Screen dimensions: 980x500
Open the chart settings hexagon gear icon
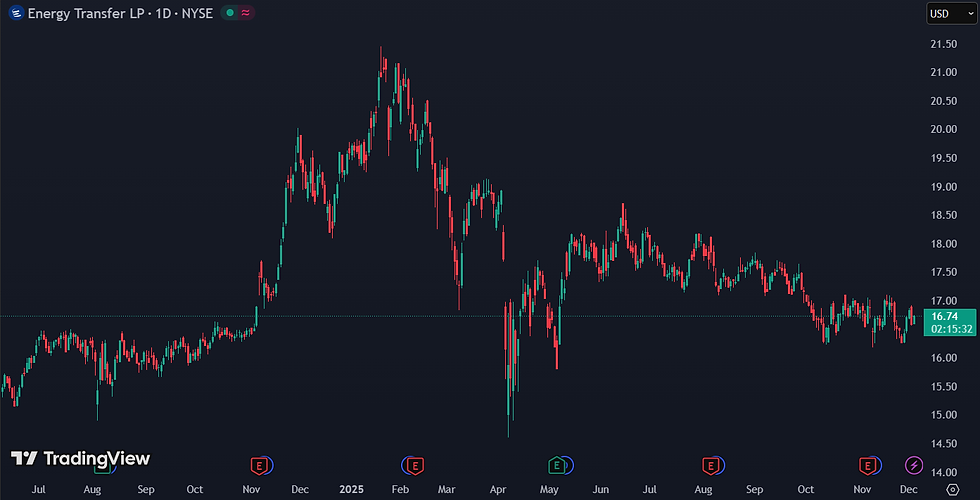pyautogui.click(x=952, y=489)
